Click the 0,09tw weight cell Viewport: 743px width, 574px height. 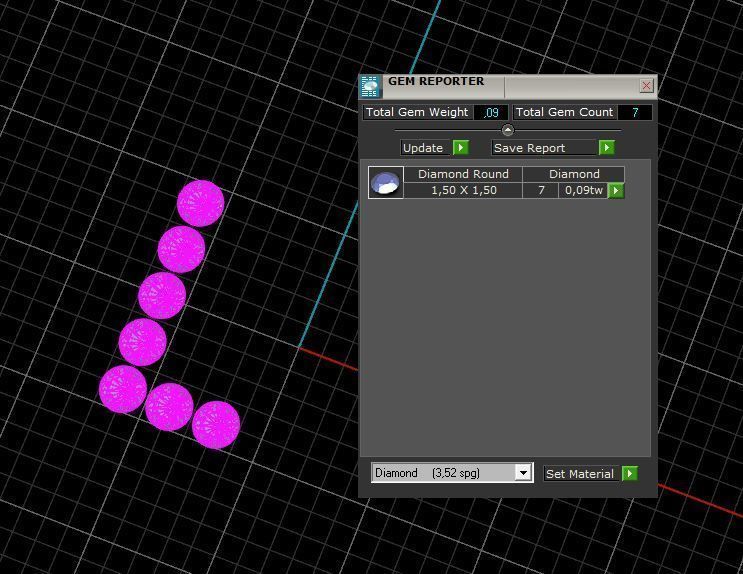tap(583, 191)
